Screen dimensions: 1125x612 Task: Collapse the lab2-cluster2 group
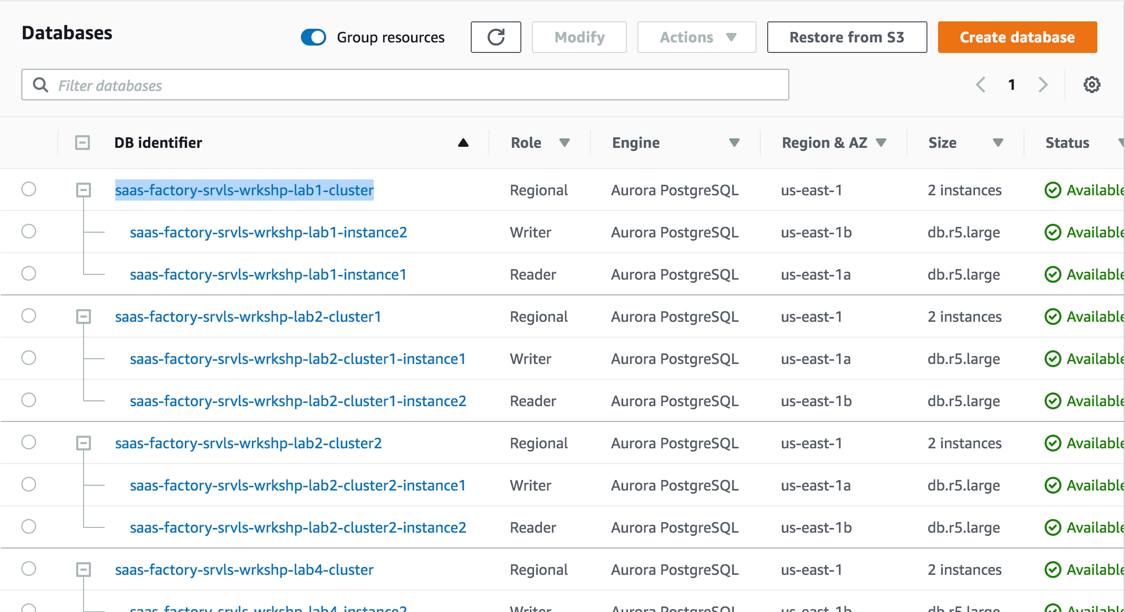click(84, 443)
